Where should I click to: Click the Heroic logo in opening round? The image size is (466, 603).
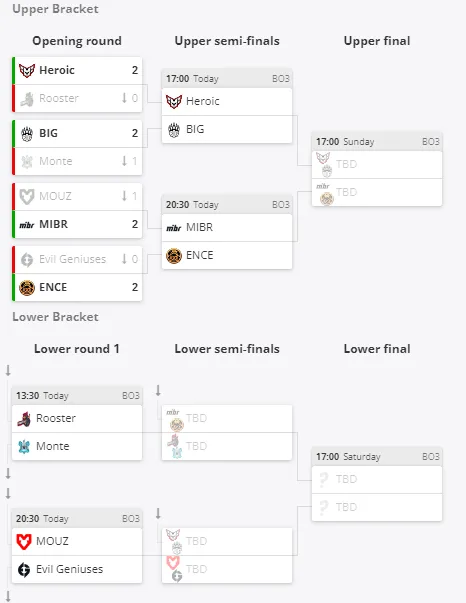coord(27,70)
